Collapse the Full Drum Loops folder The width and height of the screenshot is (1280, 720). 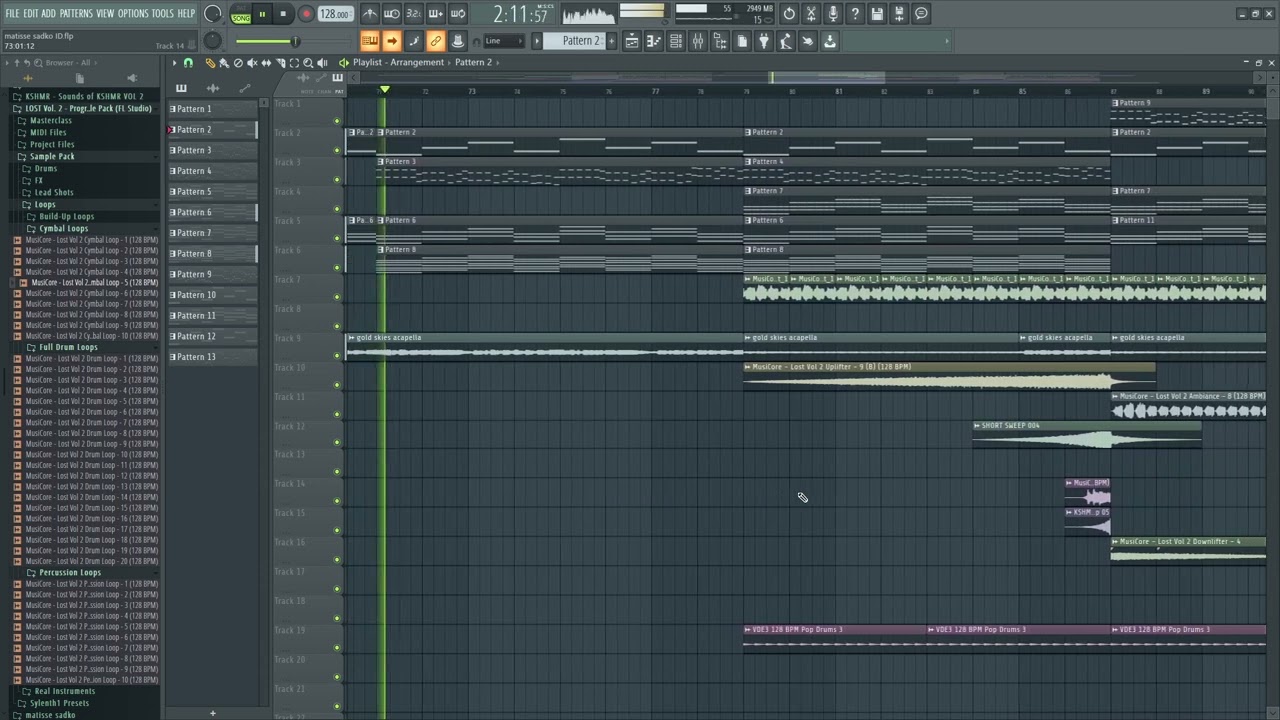click(x=68, y=348)
